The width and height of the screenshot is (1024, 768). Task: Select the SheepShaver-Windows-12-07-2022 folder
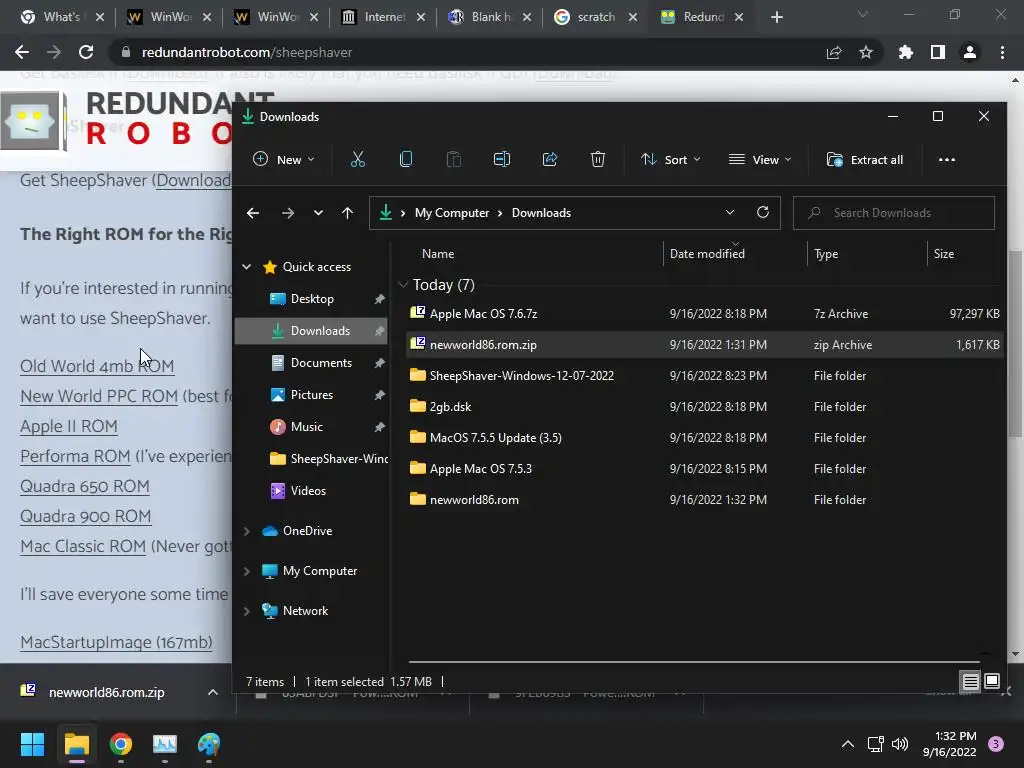[x=704, y=376]
